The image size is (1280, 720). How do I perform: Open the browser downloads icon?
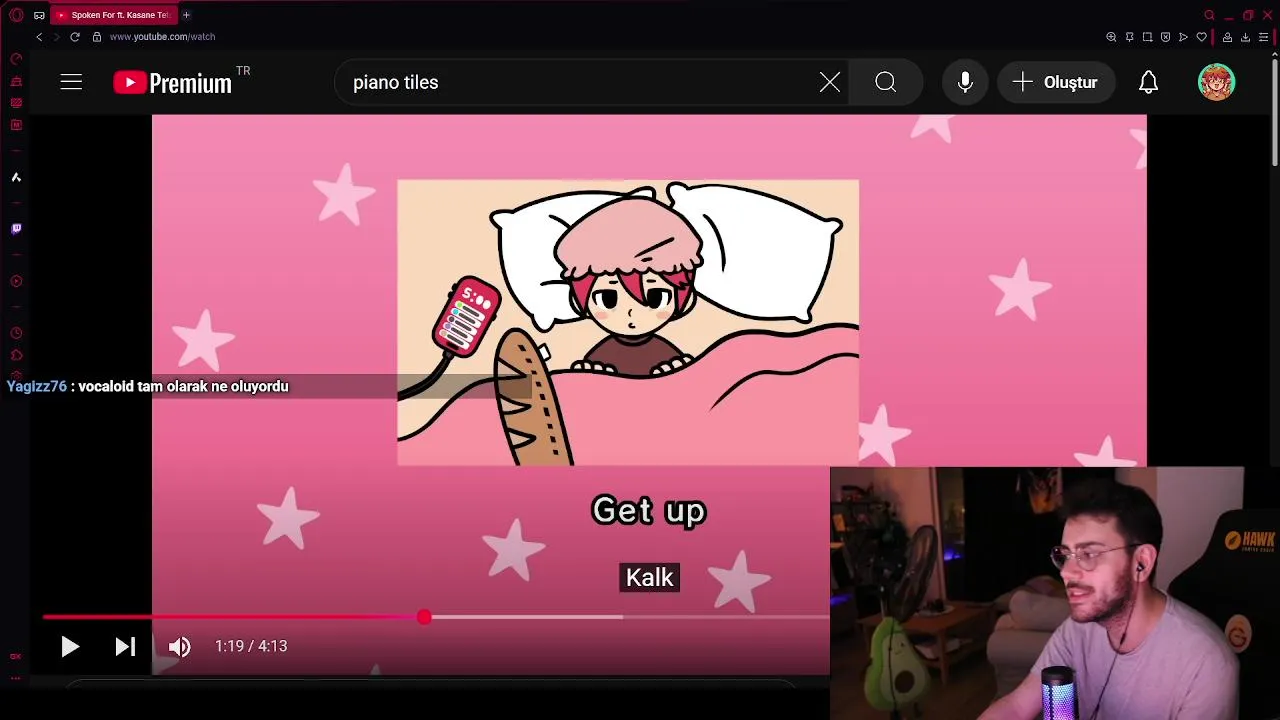1245,37
